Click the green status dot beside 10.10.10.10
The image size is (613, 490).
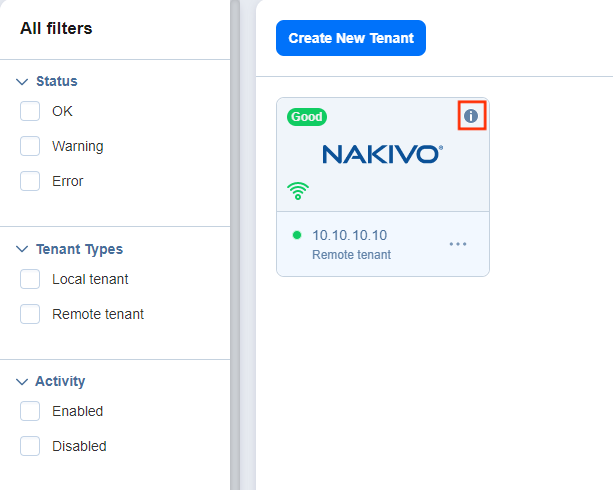click(x=297, y=235)
